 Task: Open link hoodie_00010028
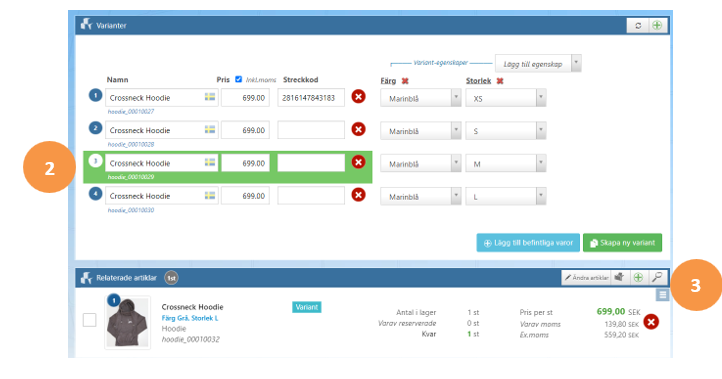pyautogui.click(x=131, y=144)
